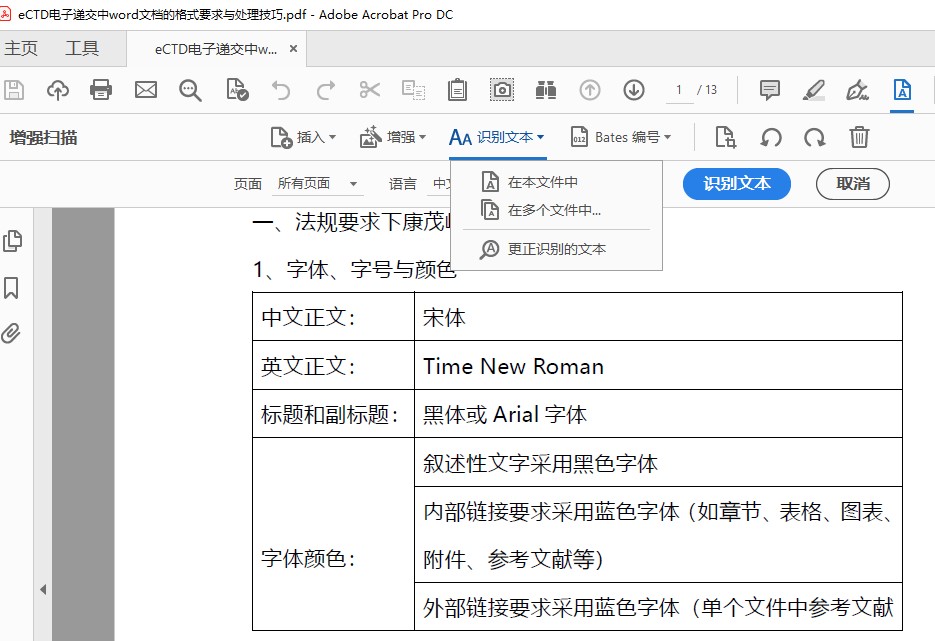The width and height of the screenshot is (935, 641).
Task: Click the blue 识别文本 button
Action: pyautogui.click(x=736, y=184)
